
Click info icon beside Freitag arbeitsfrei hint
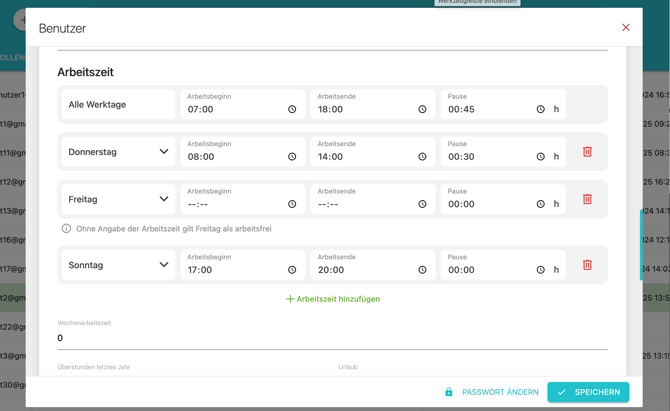click(66, 229)
